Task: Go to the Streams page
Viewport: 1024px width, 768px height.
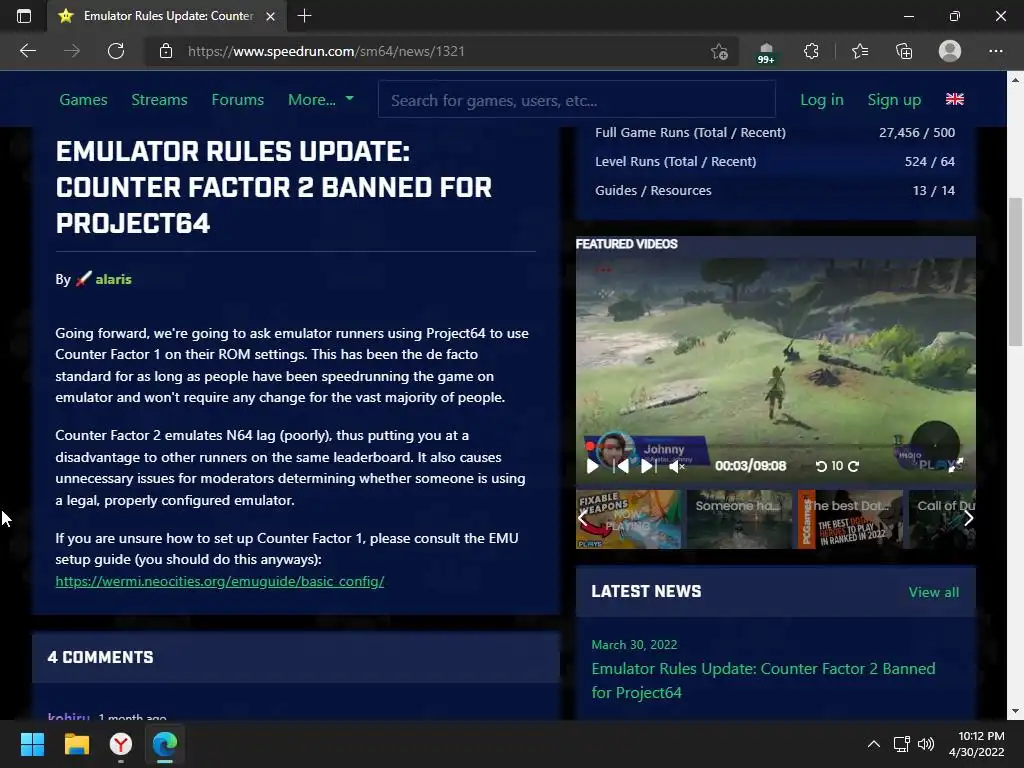Action: coord(159,99)
